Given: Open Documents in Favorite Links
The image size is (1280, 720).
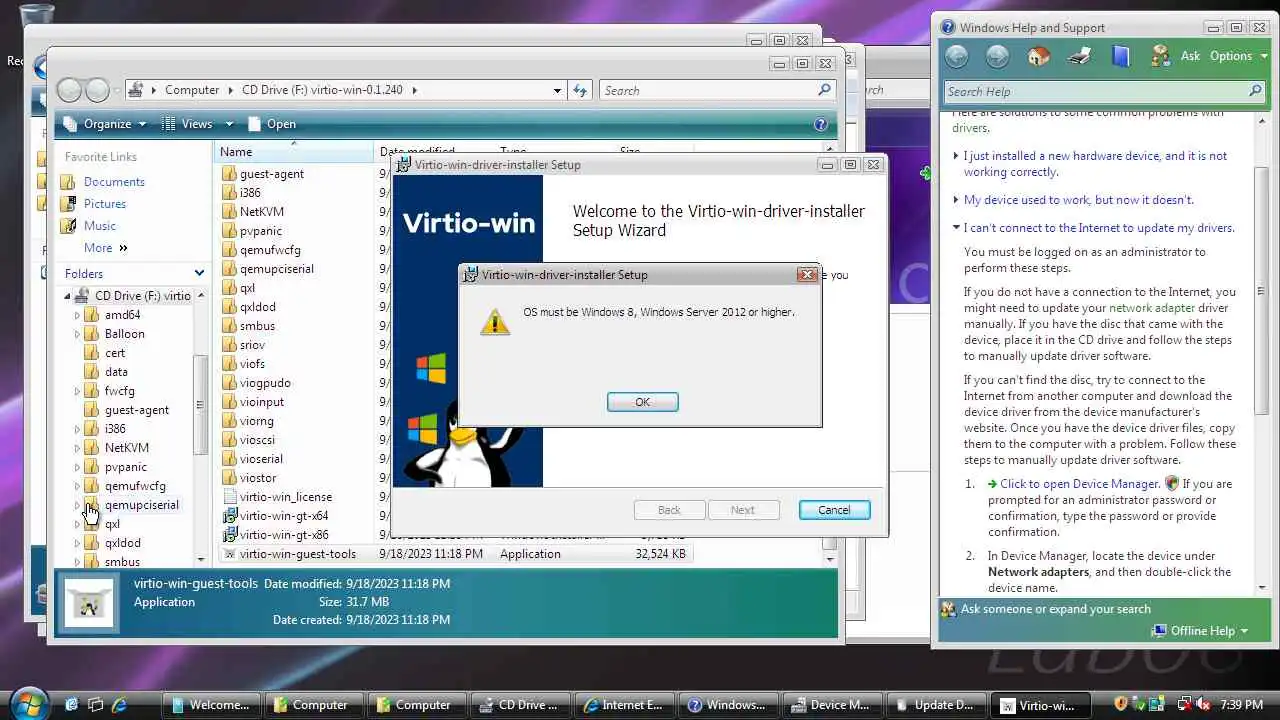Looking at the screenshot, I should (114, 182).
